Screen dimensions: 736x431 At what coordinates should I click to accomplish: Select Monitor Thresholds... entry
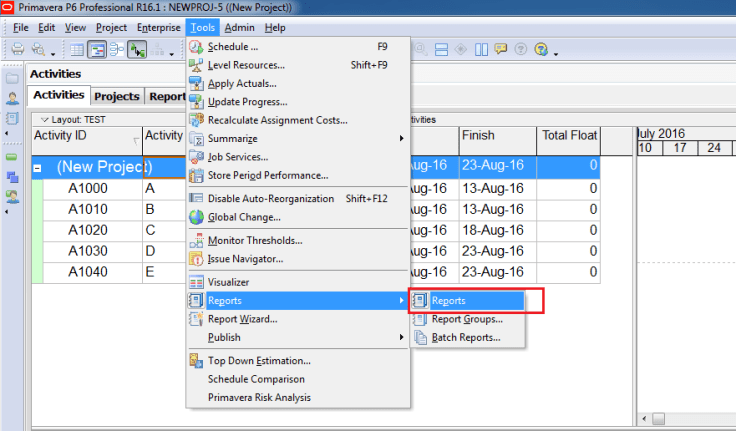click(298, 240)
